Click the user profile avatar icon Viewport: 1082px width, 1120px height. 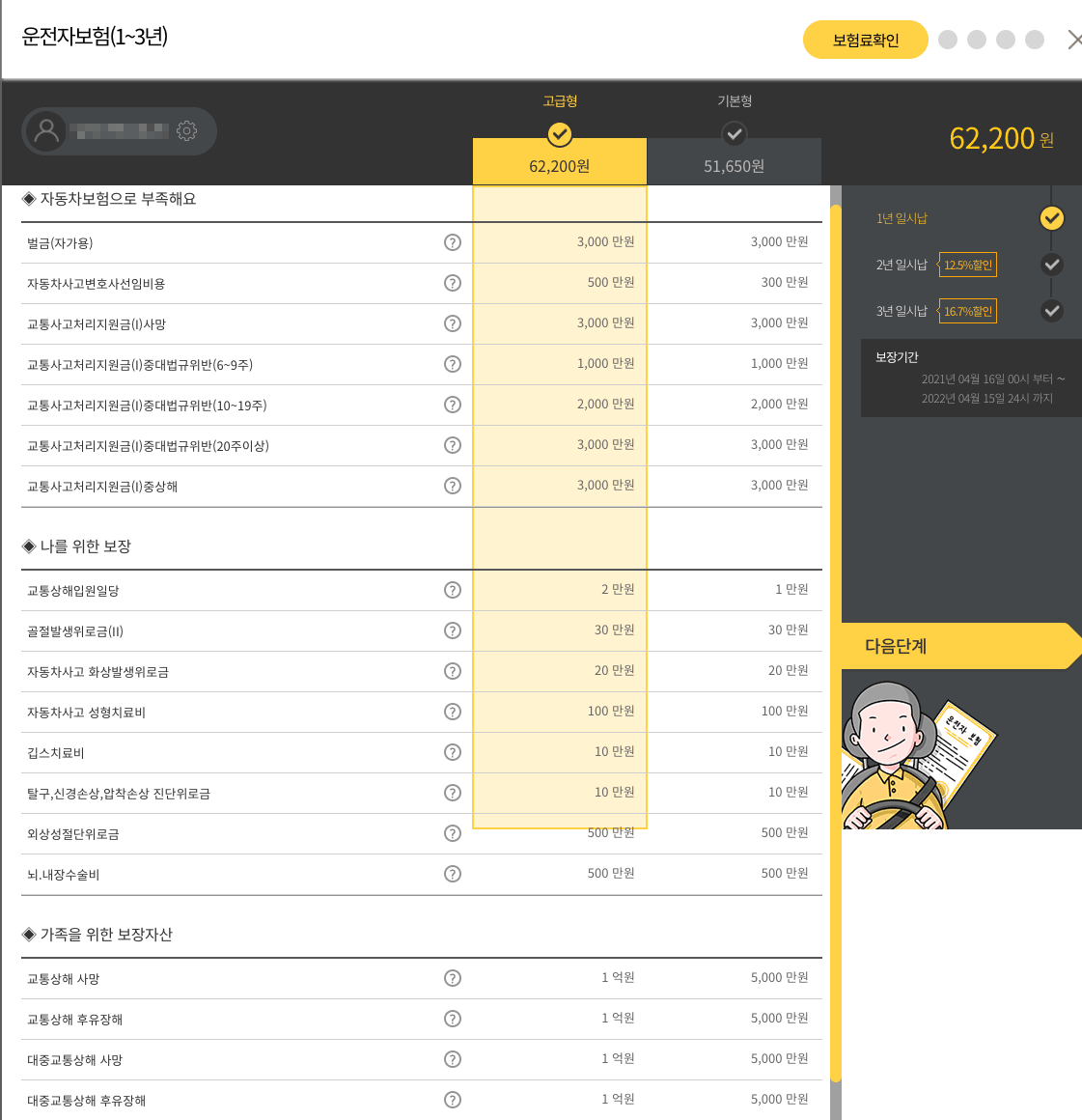pos(46,131)
